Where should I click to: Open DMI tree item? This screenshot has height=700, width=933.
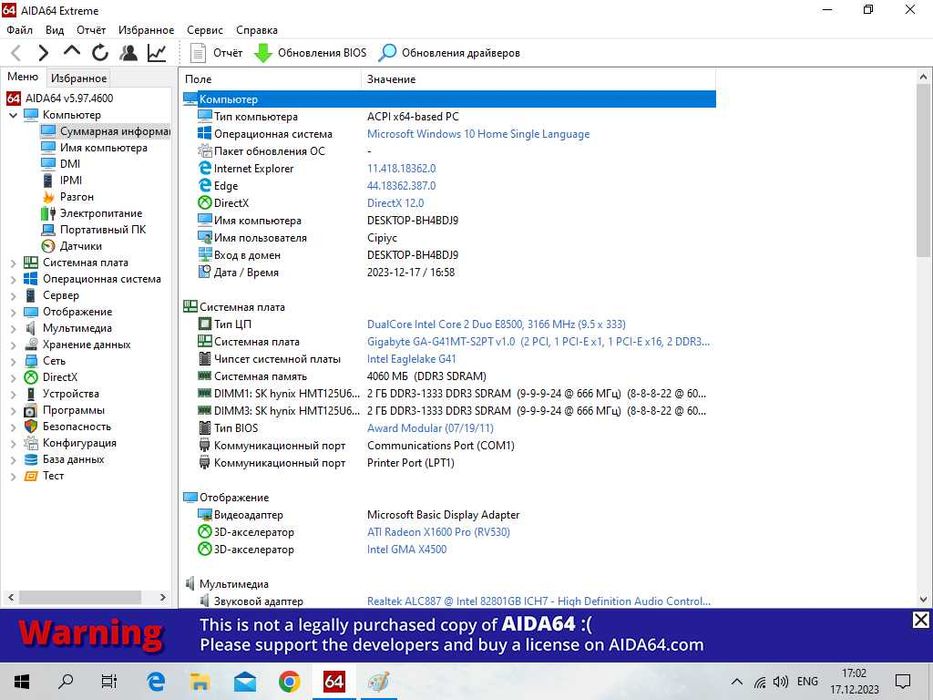pos(61,164)
